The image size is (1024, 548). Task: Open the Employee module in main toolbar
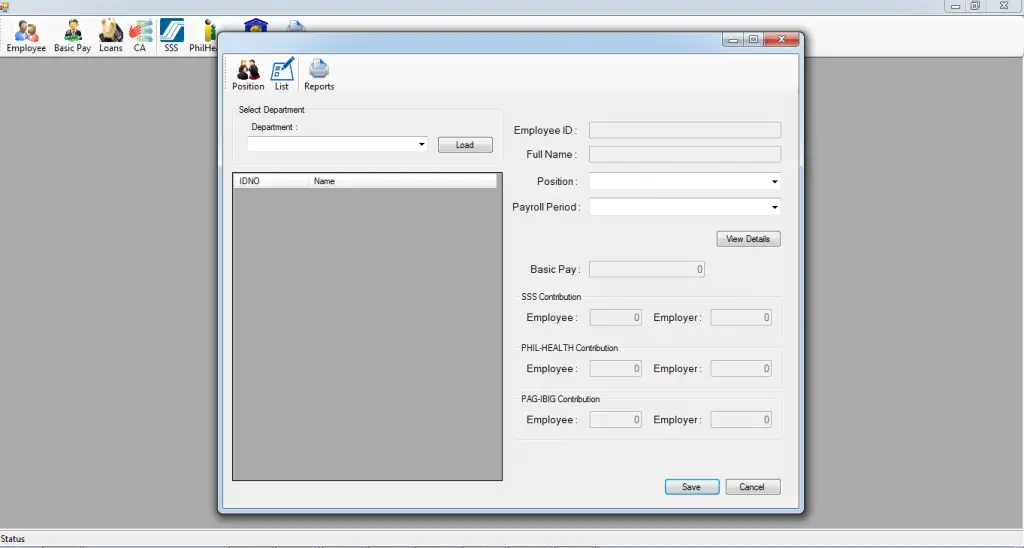point(26,36)
